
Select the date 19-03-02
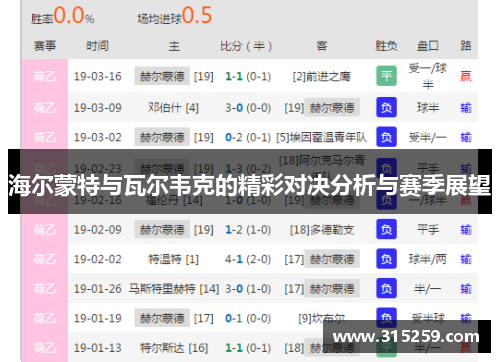pos(98,137)
